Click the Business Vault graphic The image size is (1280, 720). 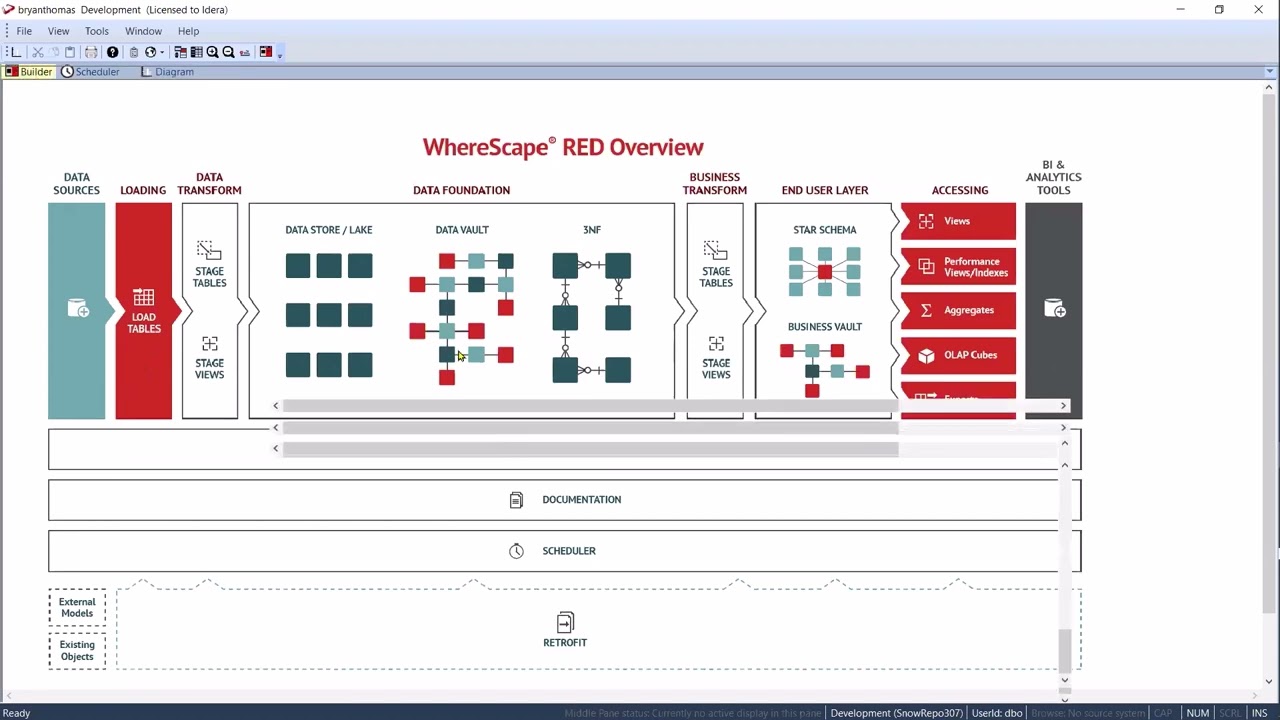pos(825,370)
